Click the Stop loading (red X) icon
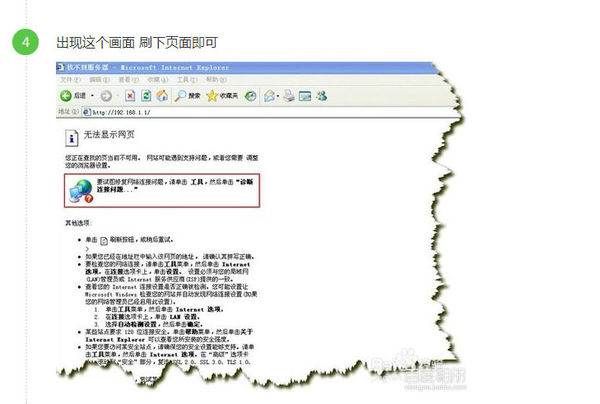Viewport: 600px width, 404px height. [130, 96]
